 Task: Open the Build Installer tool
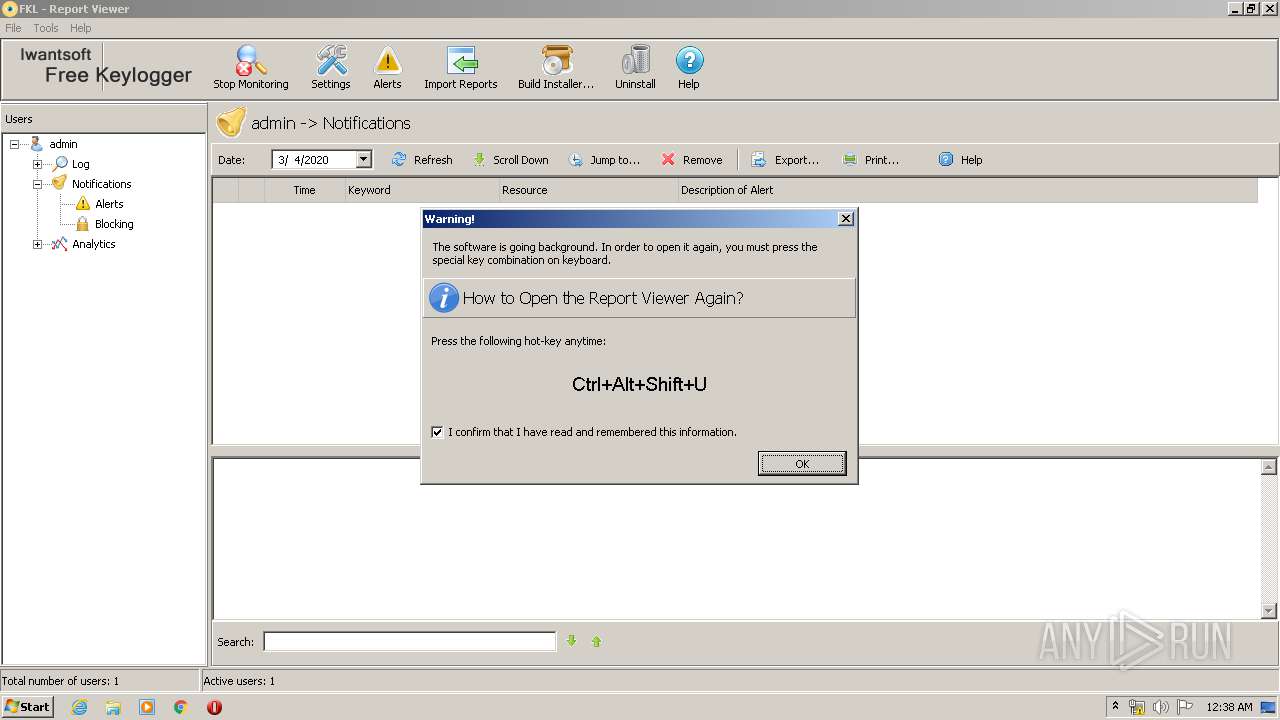click(556, 67)
